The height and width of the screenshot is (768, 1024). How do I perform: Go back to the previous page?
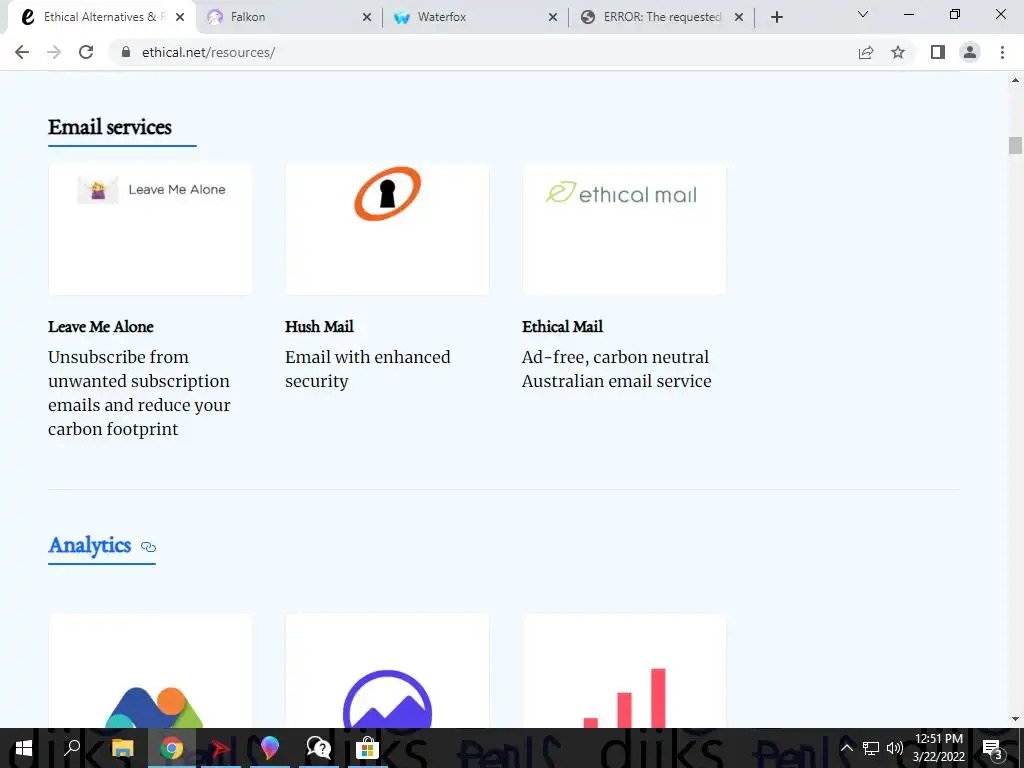[x=22, y=52]
